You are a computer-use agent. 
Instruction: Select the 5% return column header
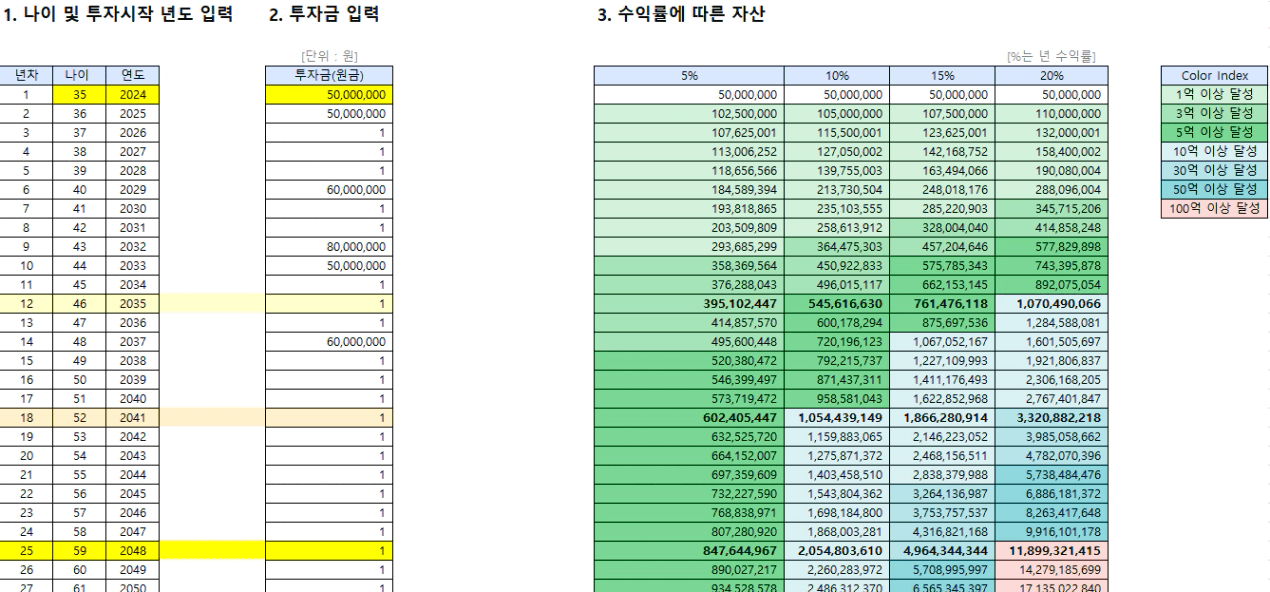pyautogui.click(x=689, y=76)
